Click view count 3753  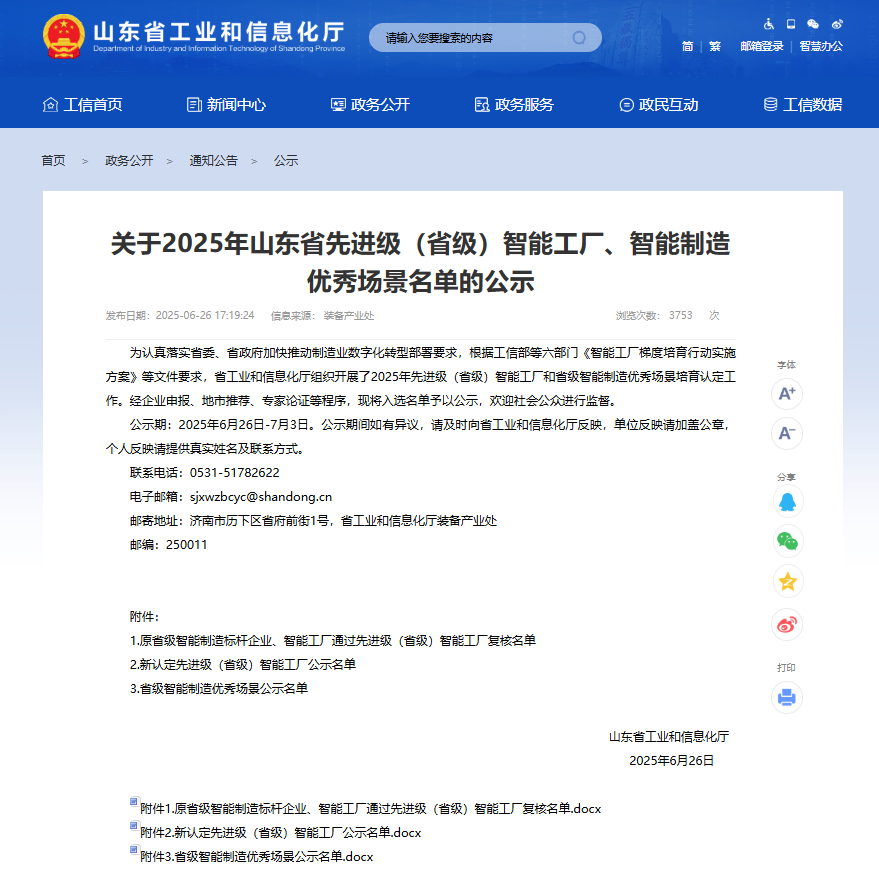pos(681,315)
